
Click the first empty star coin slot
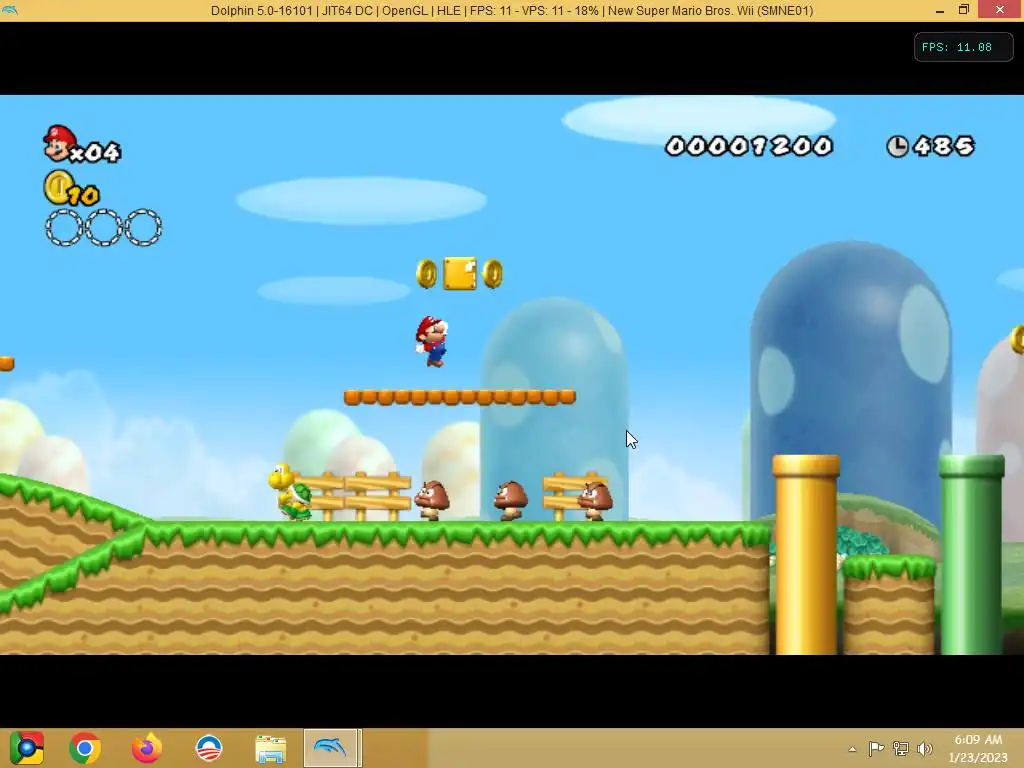point(64,227)
